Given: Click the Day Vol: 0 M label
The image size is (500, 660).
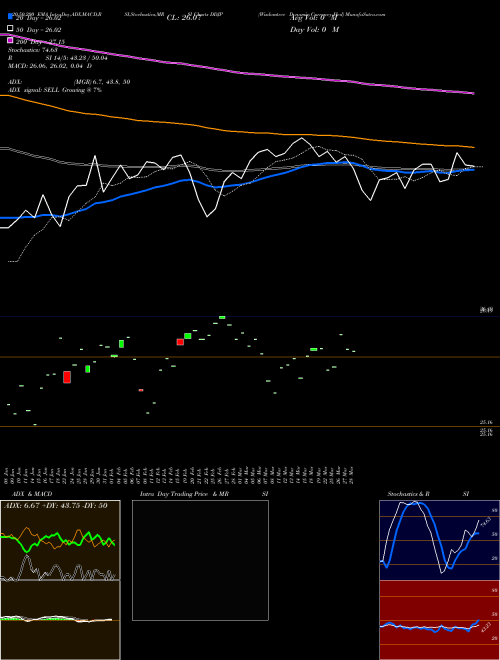Looking at the screenshot, I should pos(314,30).
